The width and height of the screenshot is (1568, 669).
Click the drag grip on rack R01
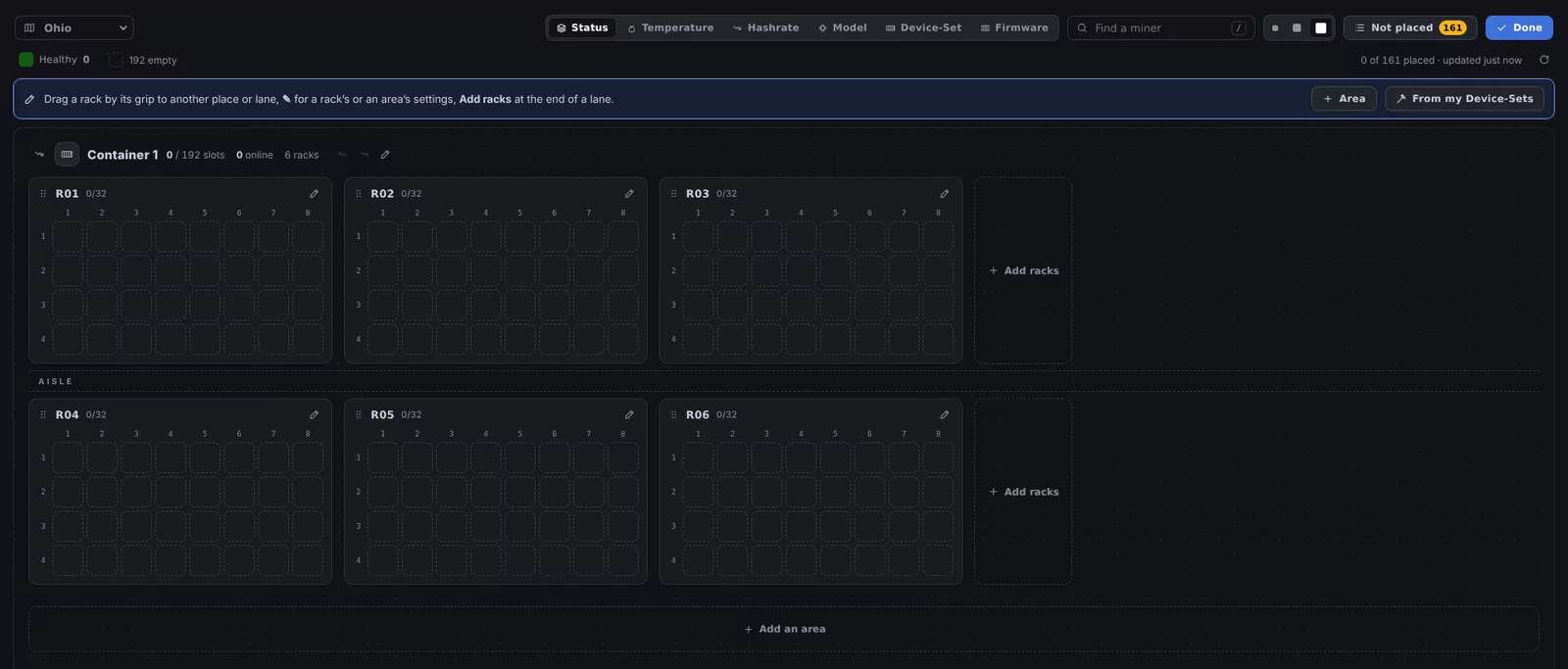pyautogui.click(x=43, y=194)
